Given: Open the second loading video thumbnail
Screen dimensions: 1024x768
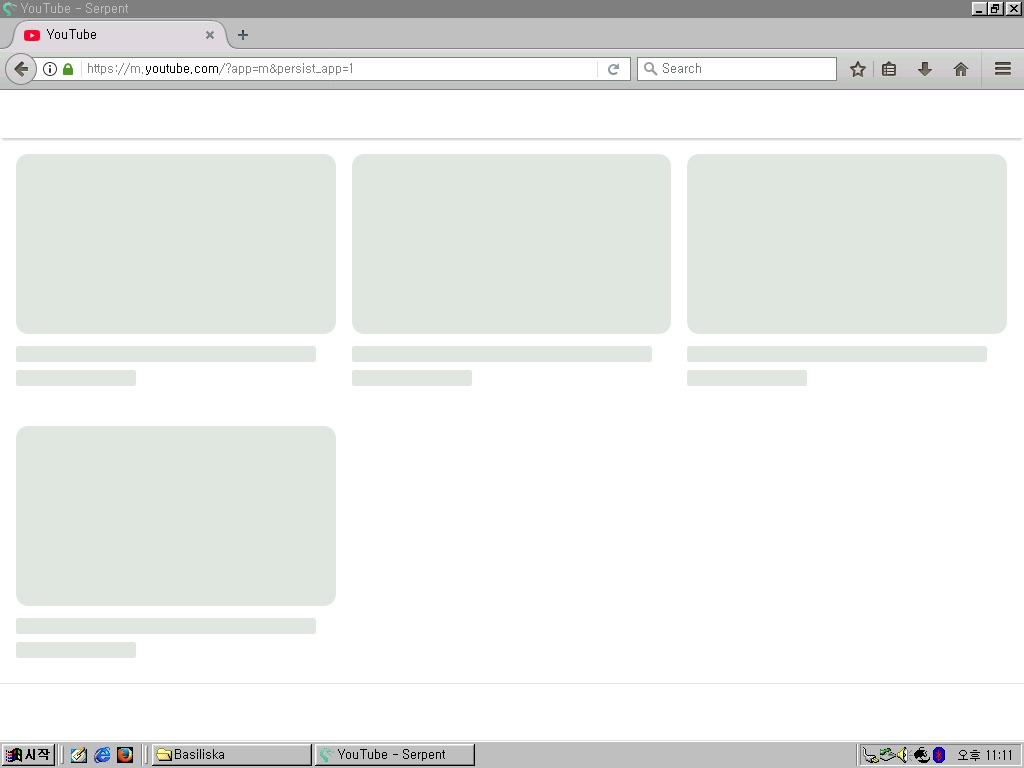Looking at the screenshot, I should click(511, 244).
